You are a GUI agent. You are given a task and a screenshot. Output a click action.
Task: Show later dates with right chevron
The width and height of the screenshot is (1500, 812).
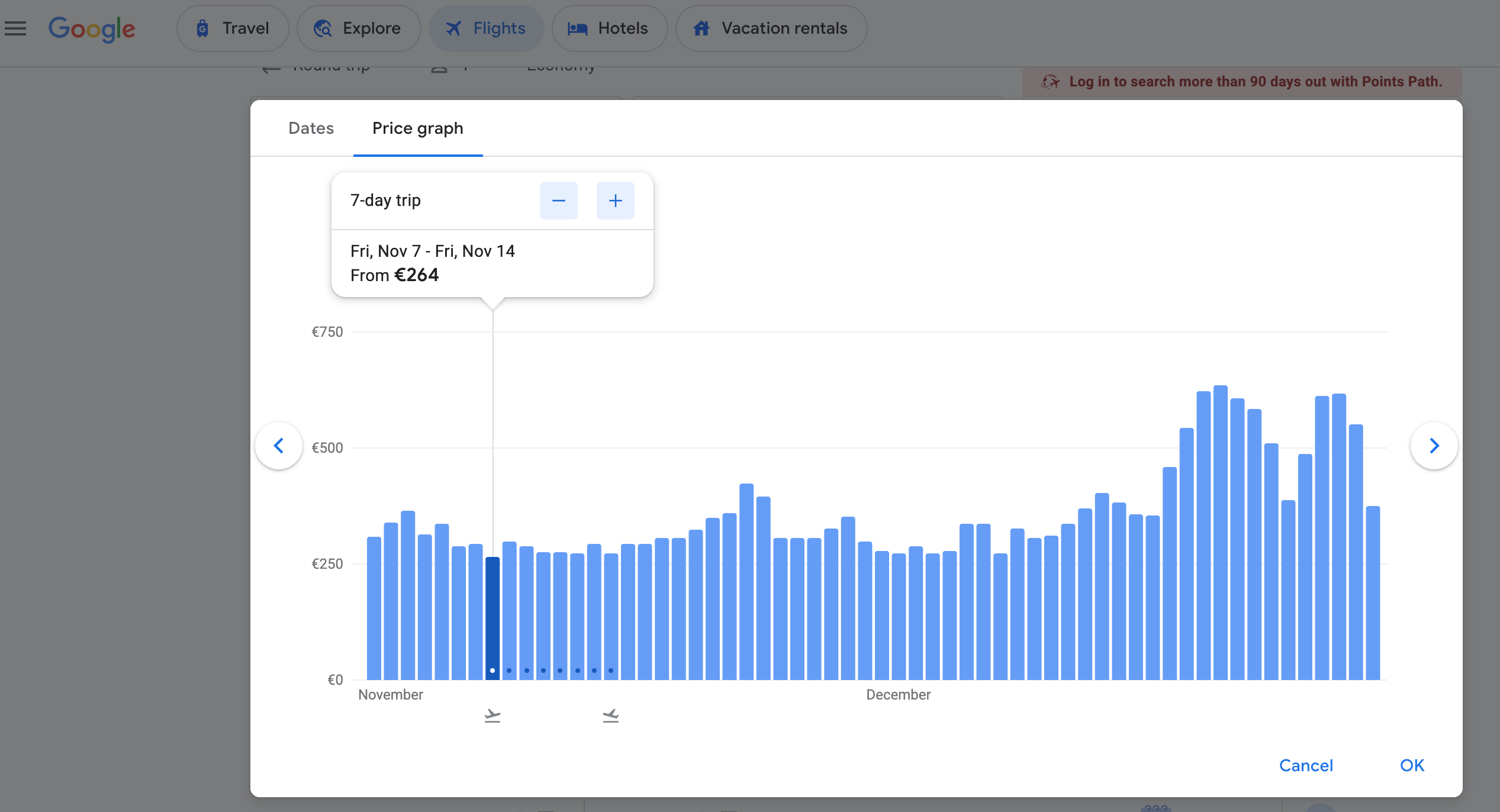(1434, 446)
